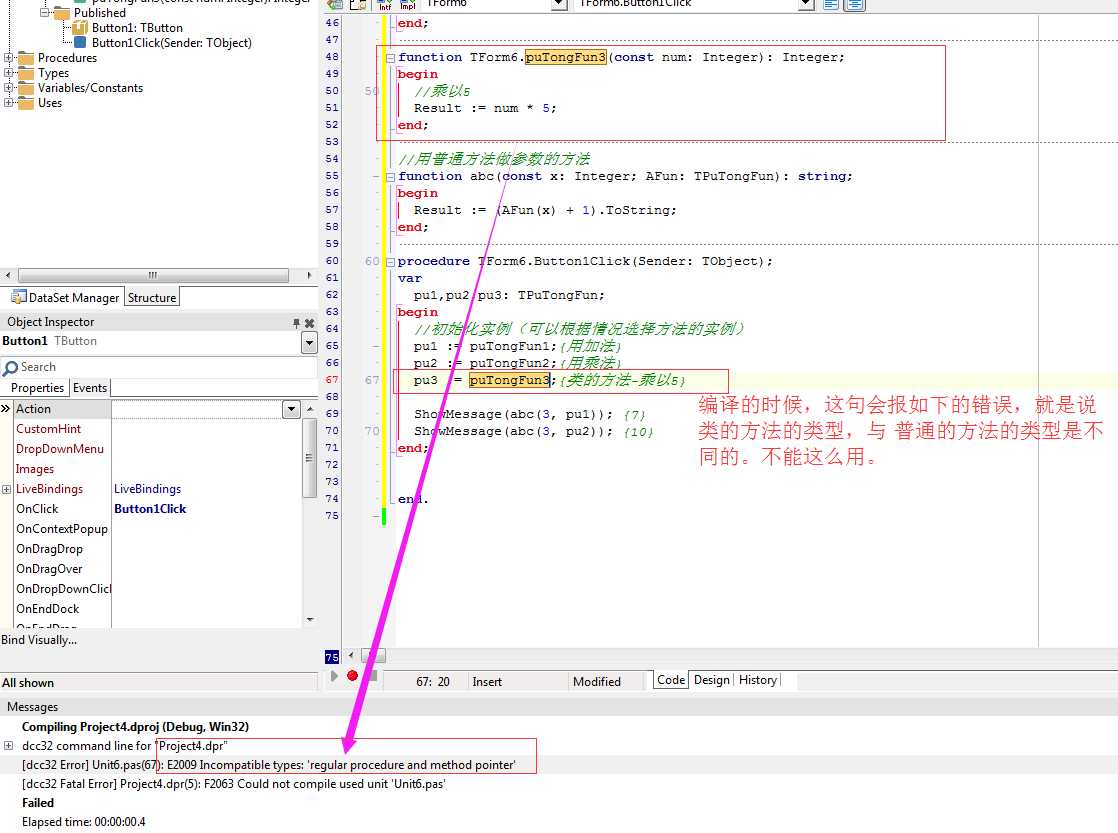Screen dimensions: 1118x833
Task: Expand dcc32 command line message
Action: click(x=9, y=746)
